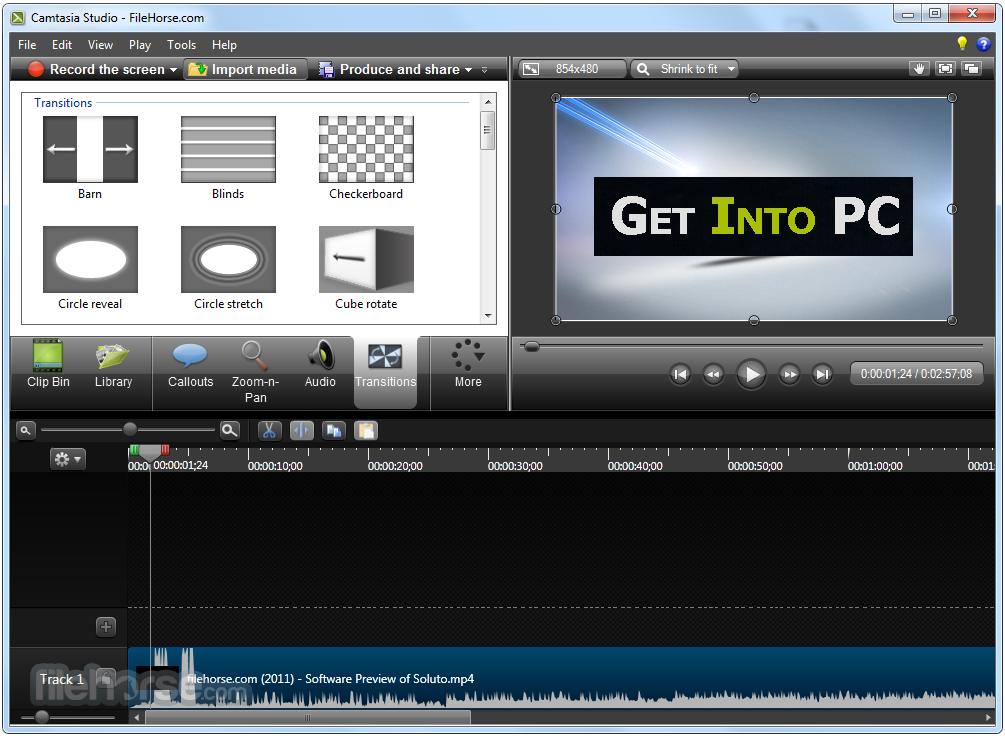Open the Library tab
This screenshot has height=736, width=1005.
pyautogui.click(x=113, y=364)
